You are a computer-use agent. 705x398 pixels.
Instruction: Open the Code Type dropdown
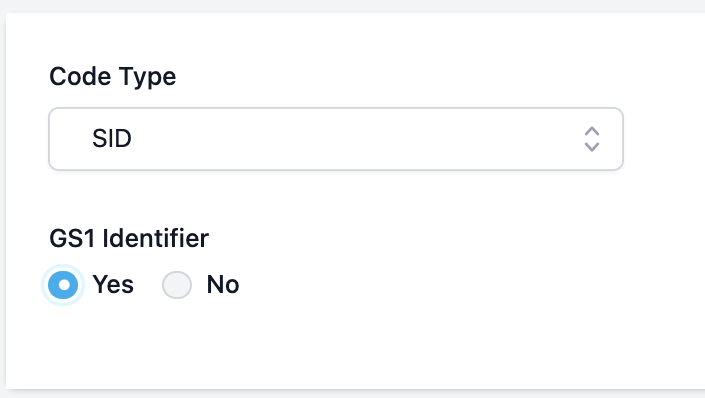point(336,139)
